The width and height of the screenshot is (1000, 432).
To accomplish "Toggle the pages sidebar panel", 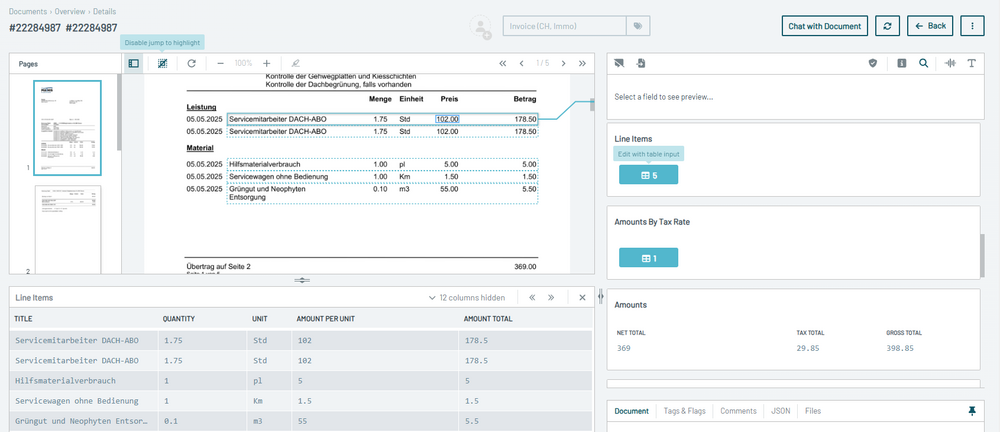I will tap(133, 63).
